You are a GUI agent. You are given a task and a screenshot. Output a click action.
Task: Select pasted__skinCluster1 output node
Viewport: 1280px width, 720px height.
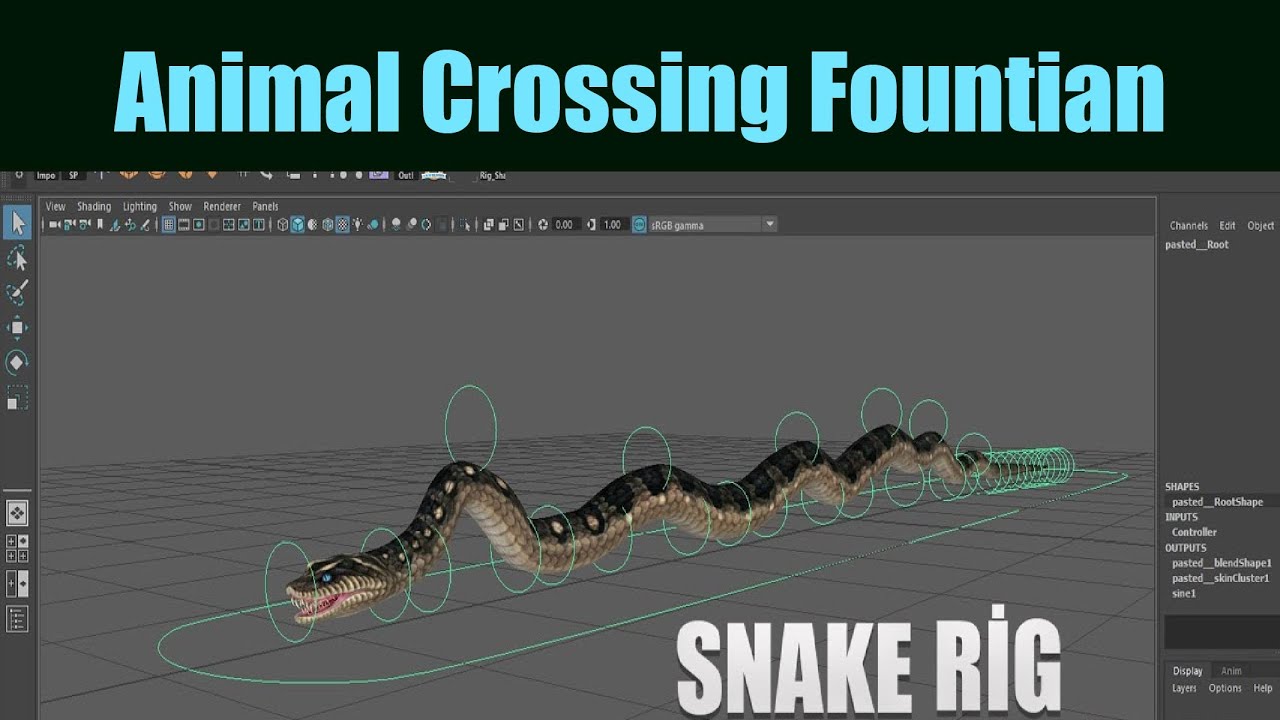pos(1221,578)
